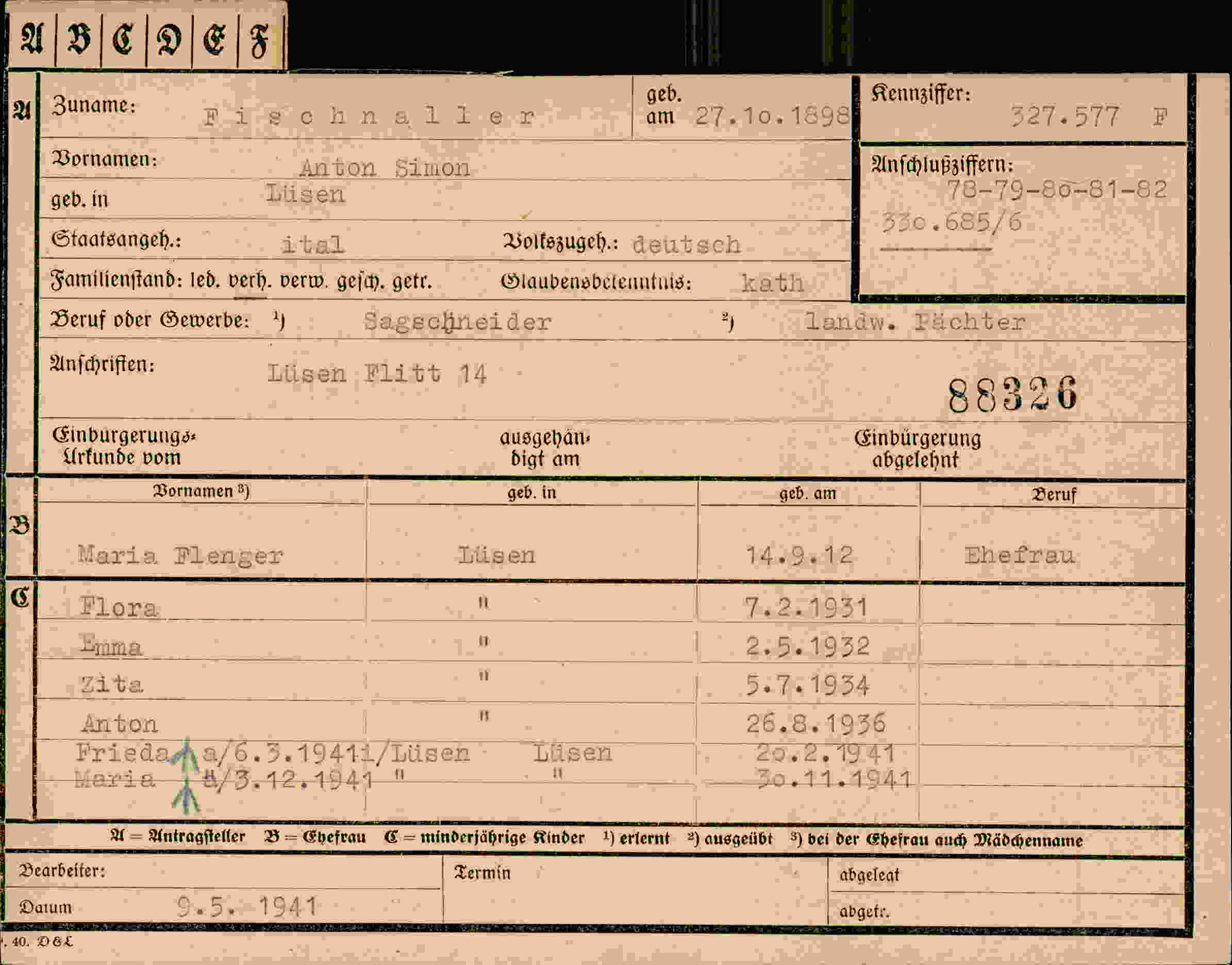
Task: Click citizenship value ital
Action: [312, 245]
